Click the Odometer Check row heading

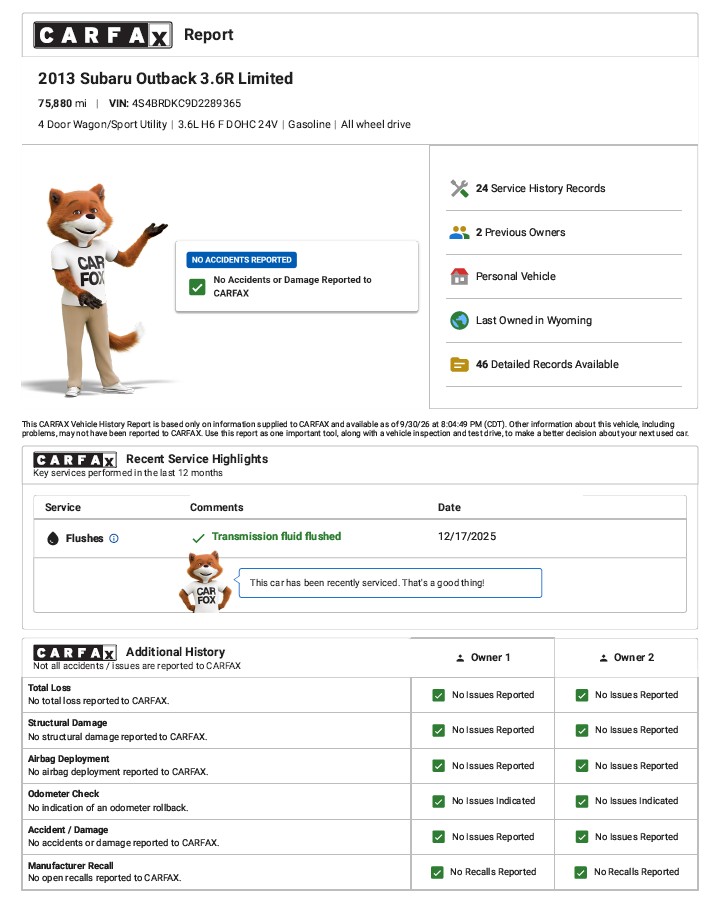[x=63, y=795]
